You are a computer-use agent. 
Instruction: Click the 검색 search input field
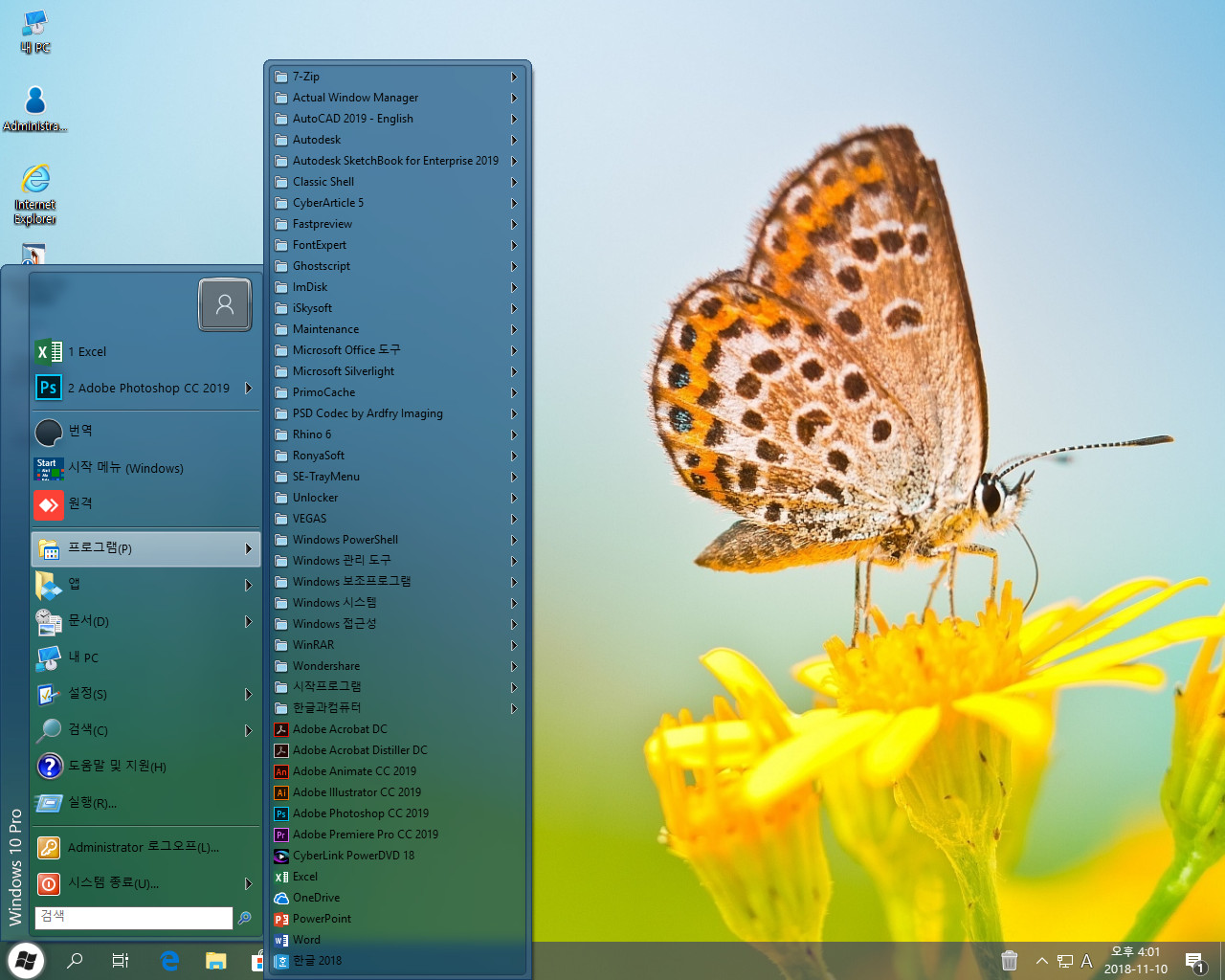(x=134, y=917)
